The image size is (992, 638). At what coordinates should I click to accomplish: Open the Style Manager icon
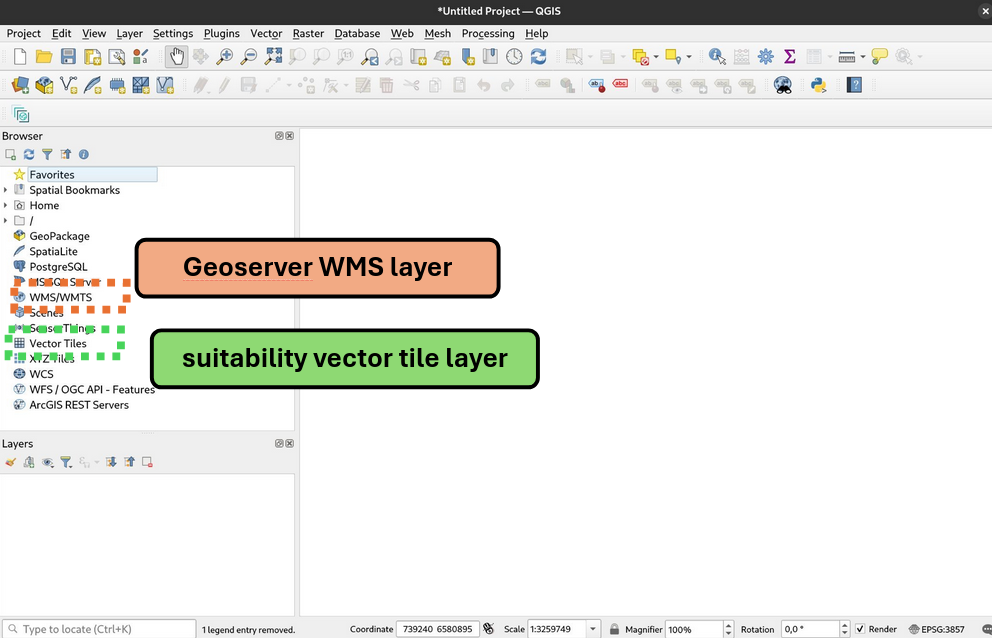140,57
